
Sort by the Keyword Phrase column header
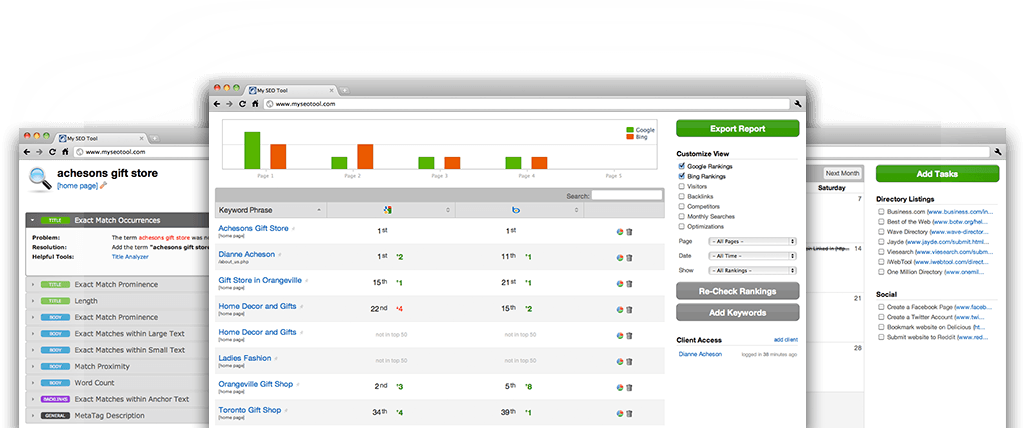270,210
